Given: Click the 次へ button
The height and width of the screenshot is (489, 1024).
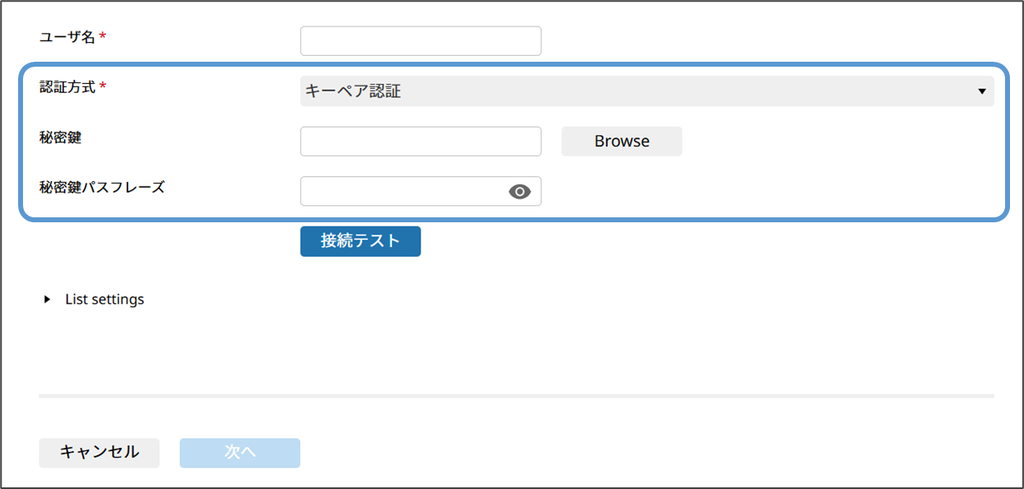Looking at the screenshot, I should click(x=240, y=452).
